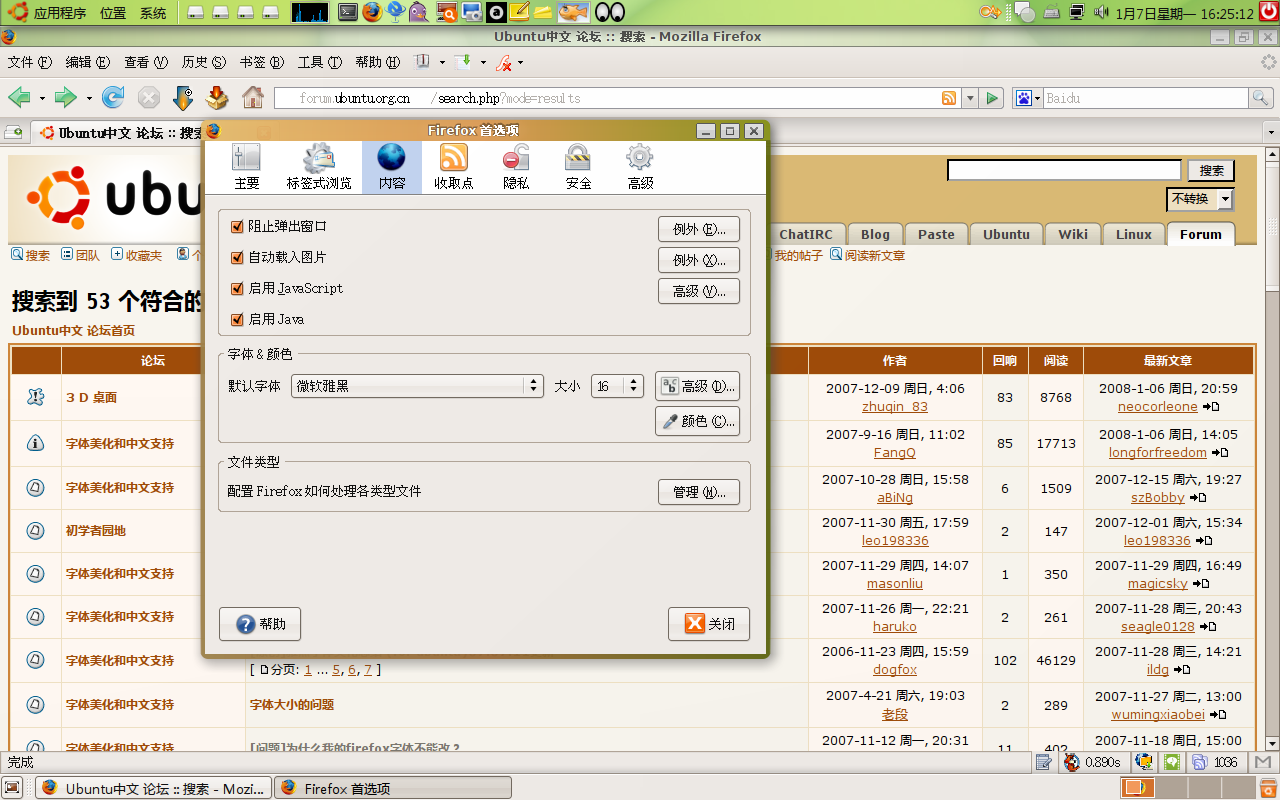This screenshot has height=800, width=1280.
Task: Launch Terminal from the top panel
Action: click(x=348, y=12)
